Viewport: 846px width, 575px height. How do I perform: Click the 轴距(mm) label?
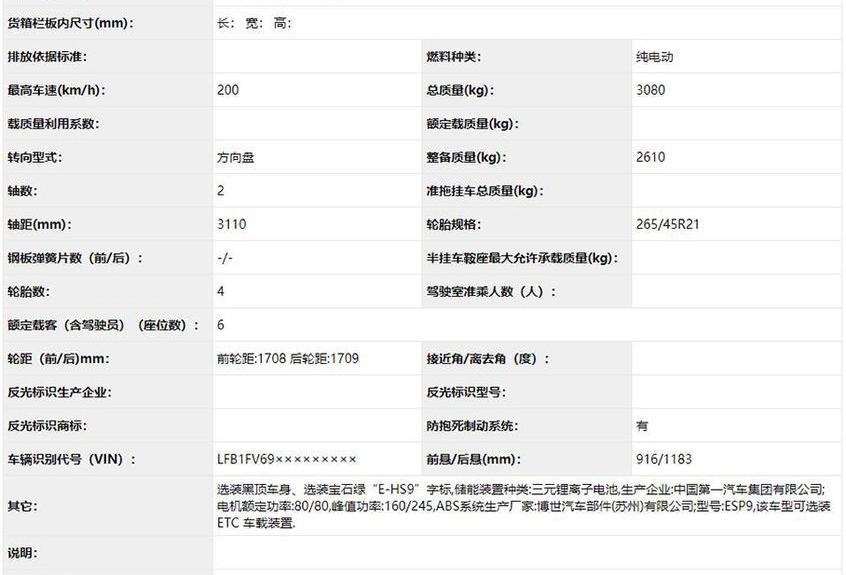pos(39,224)
